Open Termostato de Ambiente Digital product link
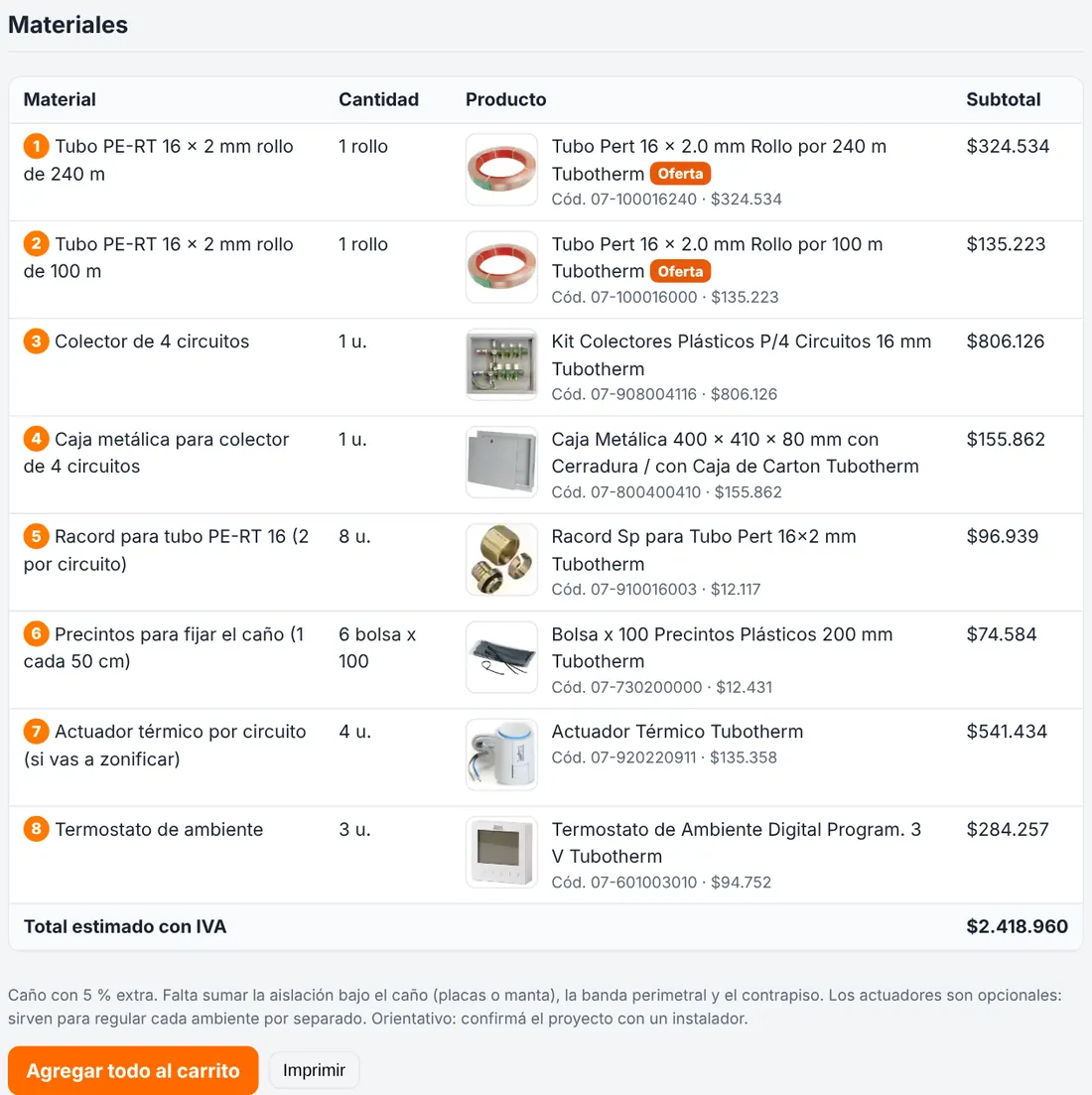 click(736, 843)
